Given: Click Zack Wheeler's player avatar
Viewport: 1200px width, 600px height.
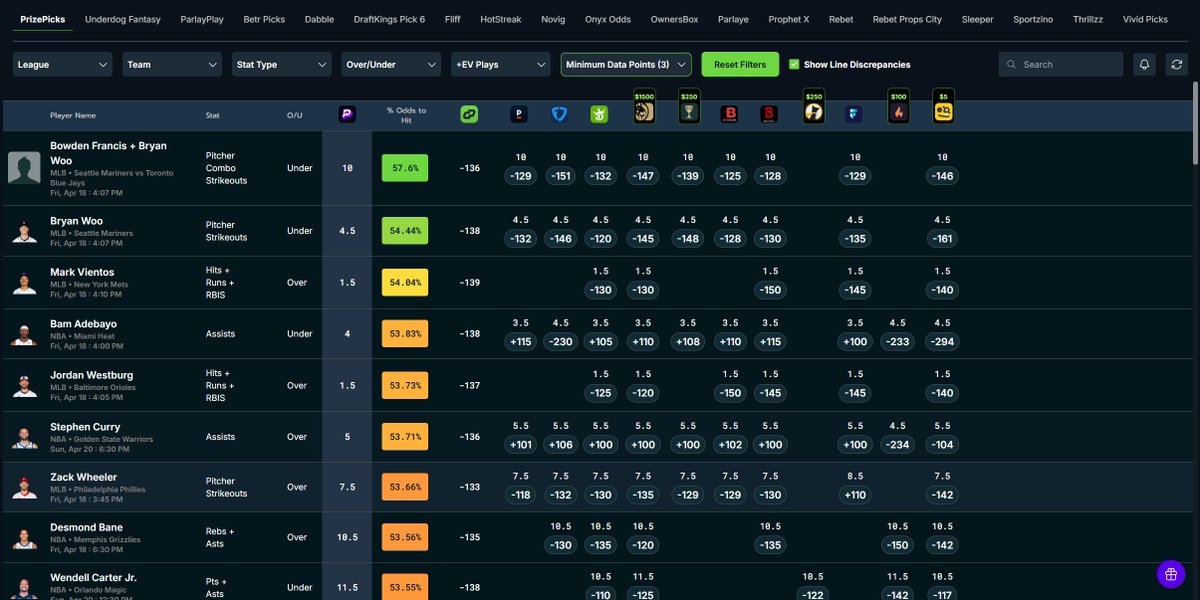Looking at the screenshot, I should point(24,488).
